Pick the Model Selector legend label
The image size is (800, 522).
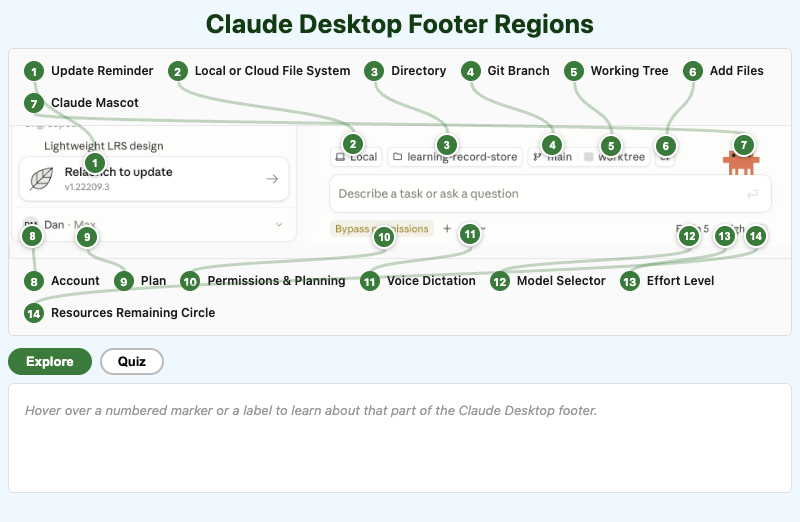[x=561, y=281]
